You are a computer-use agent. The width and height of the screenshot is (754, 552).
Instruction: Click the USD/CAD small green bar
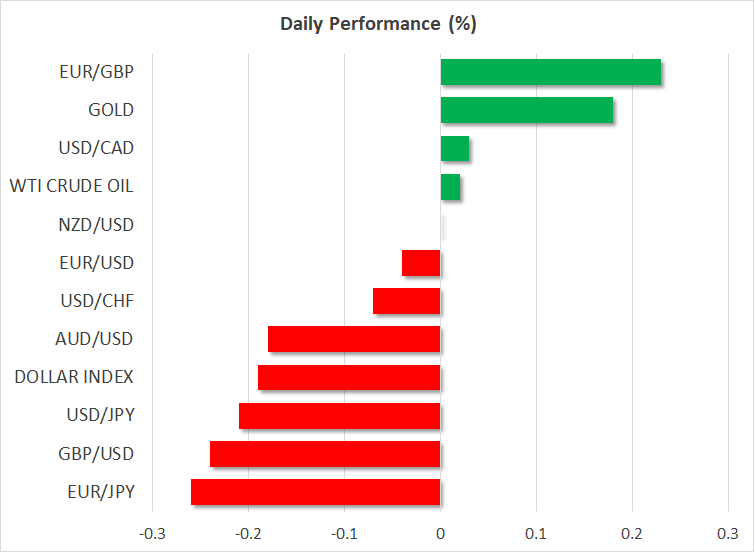point(455,148)
